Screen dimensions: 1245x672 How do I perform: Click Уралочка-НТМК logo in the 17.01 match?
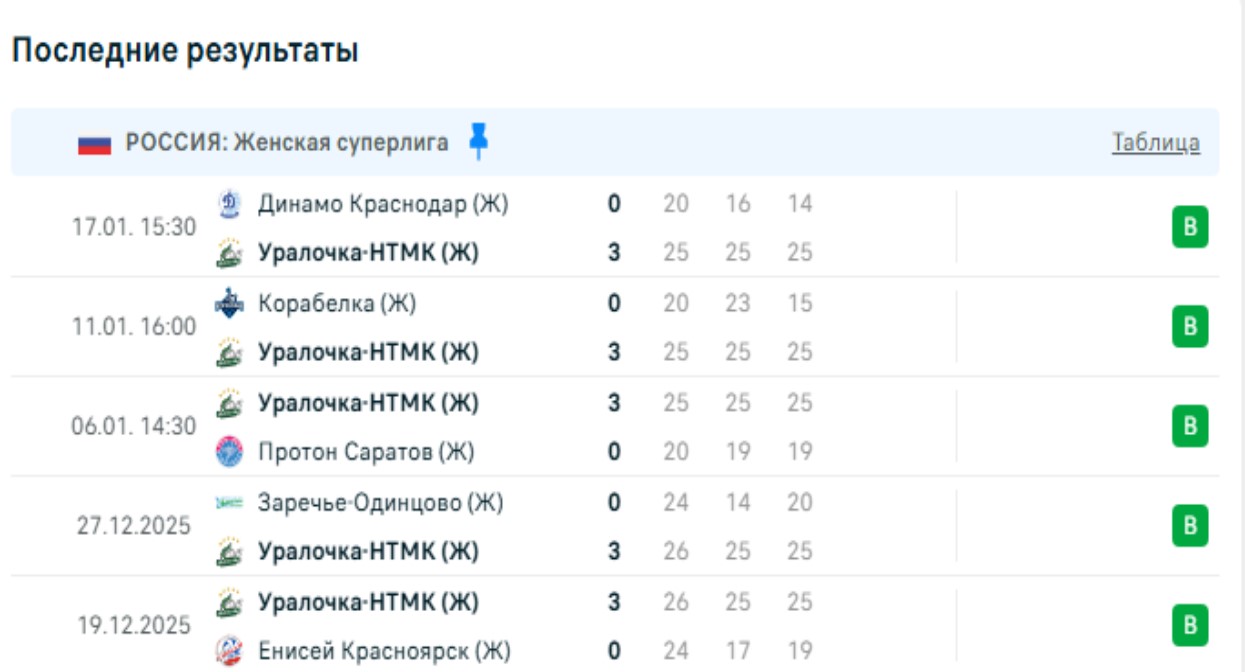[x=229, y=254]
